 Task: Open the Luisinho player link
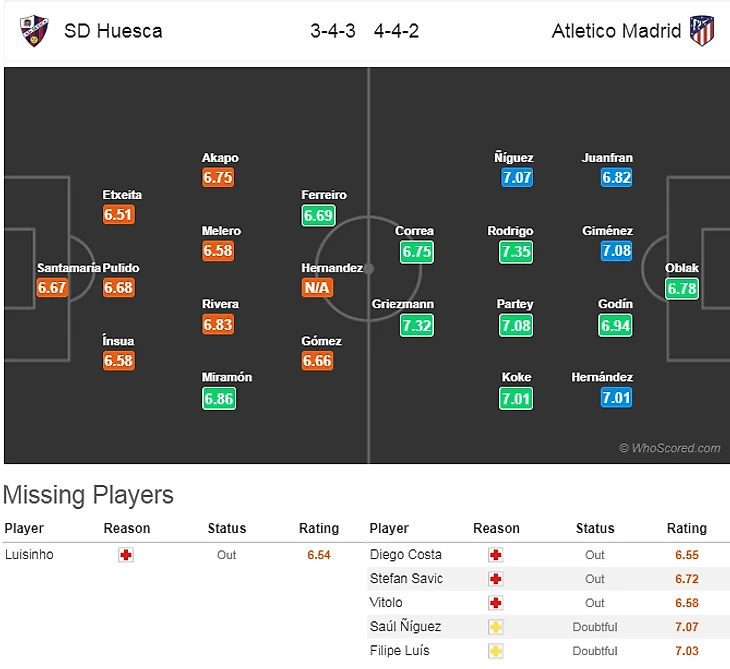29,555
